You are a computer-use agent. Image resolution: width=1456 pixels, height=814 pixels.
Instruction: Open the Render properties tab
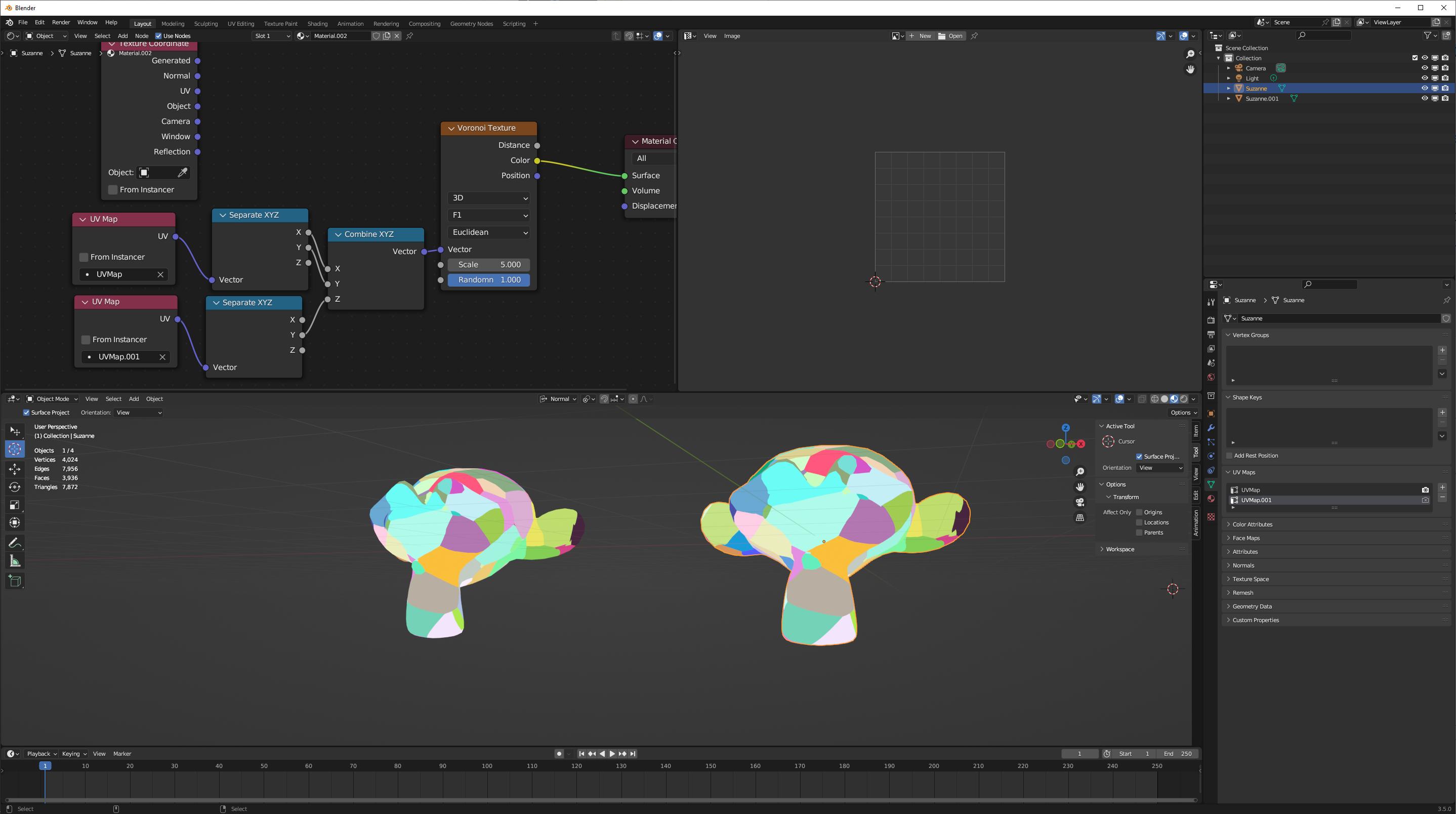coord(1211,320)
